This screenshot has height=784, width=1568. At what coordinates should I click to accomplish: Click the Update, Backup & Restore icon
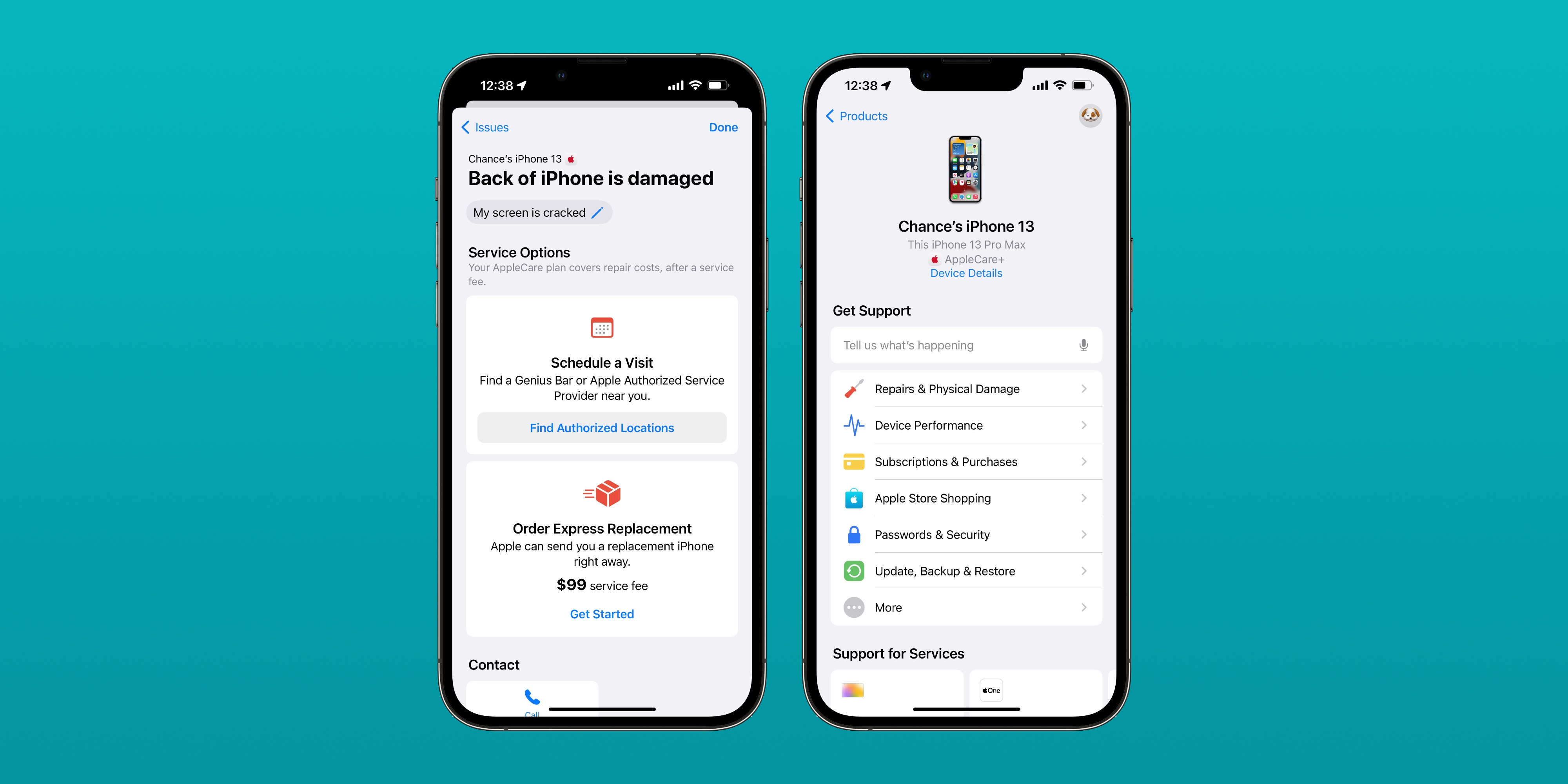click(854, 571)
